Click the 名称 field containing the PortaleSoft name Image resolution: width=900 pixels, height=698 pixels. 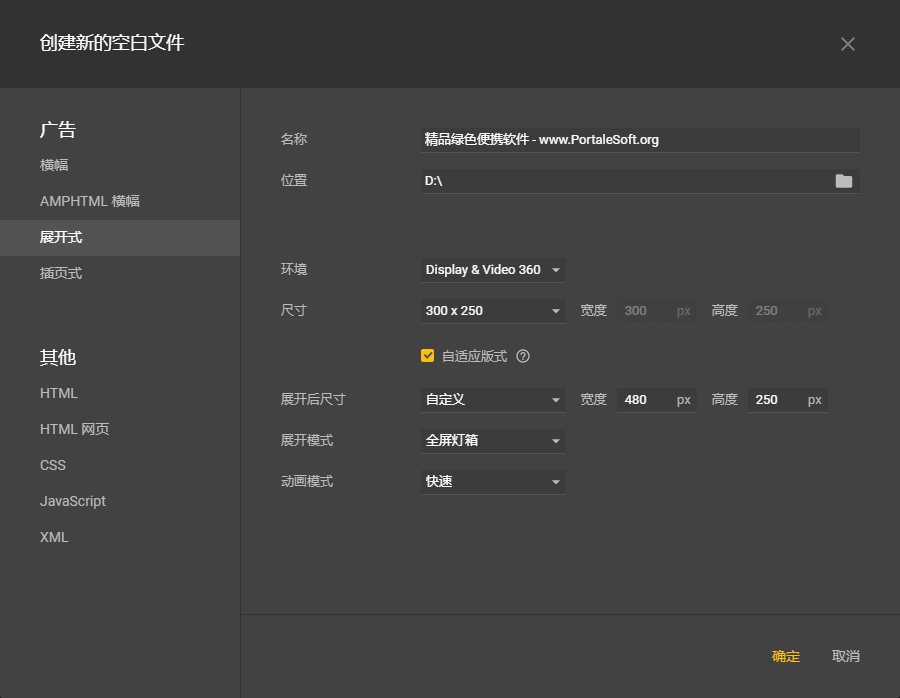tap(640, 139)
